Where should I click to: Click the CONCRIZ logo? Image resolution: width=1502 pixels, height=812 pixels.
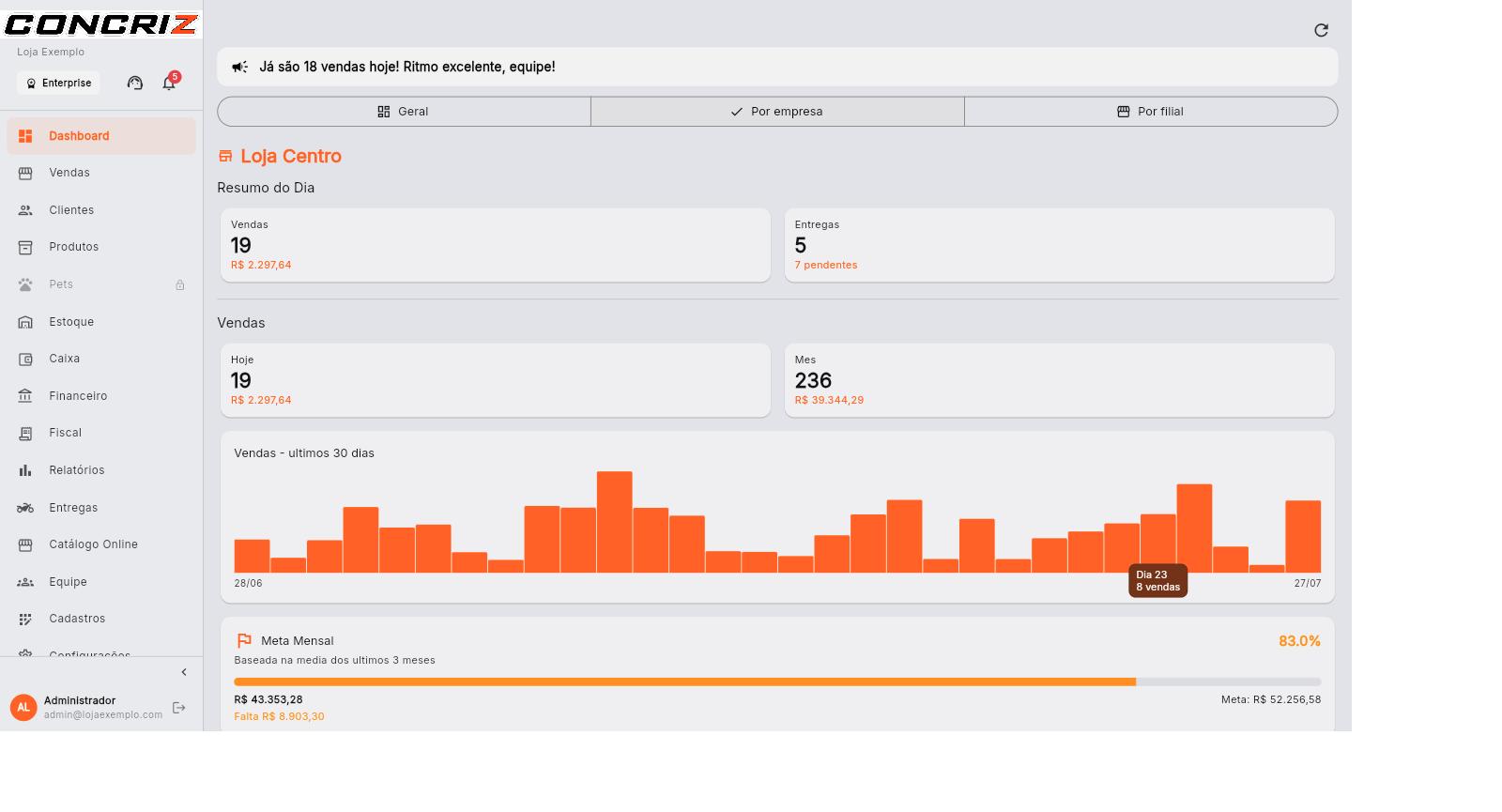click(101, 23)
